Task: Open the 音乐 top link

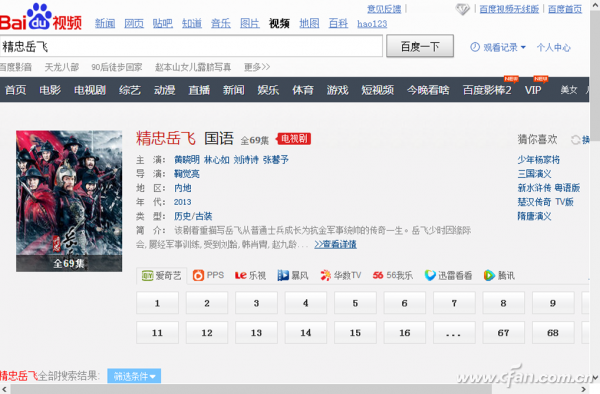Action: (221, 24)
